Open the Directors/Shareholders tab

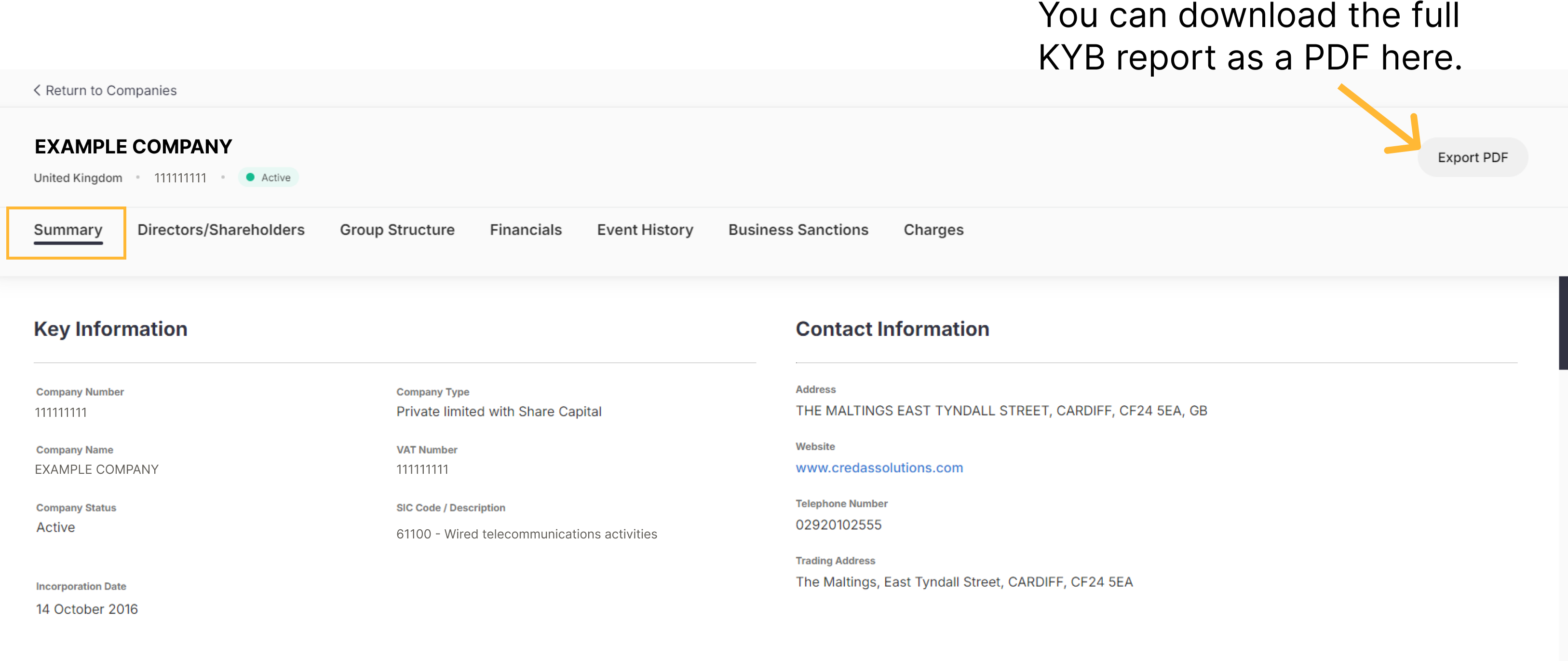(x=220, y=230)
